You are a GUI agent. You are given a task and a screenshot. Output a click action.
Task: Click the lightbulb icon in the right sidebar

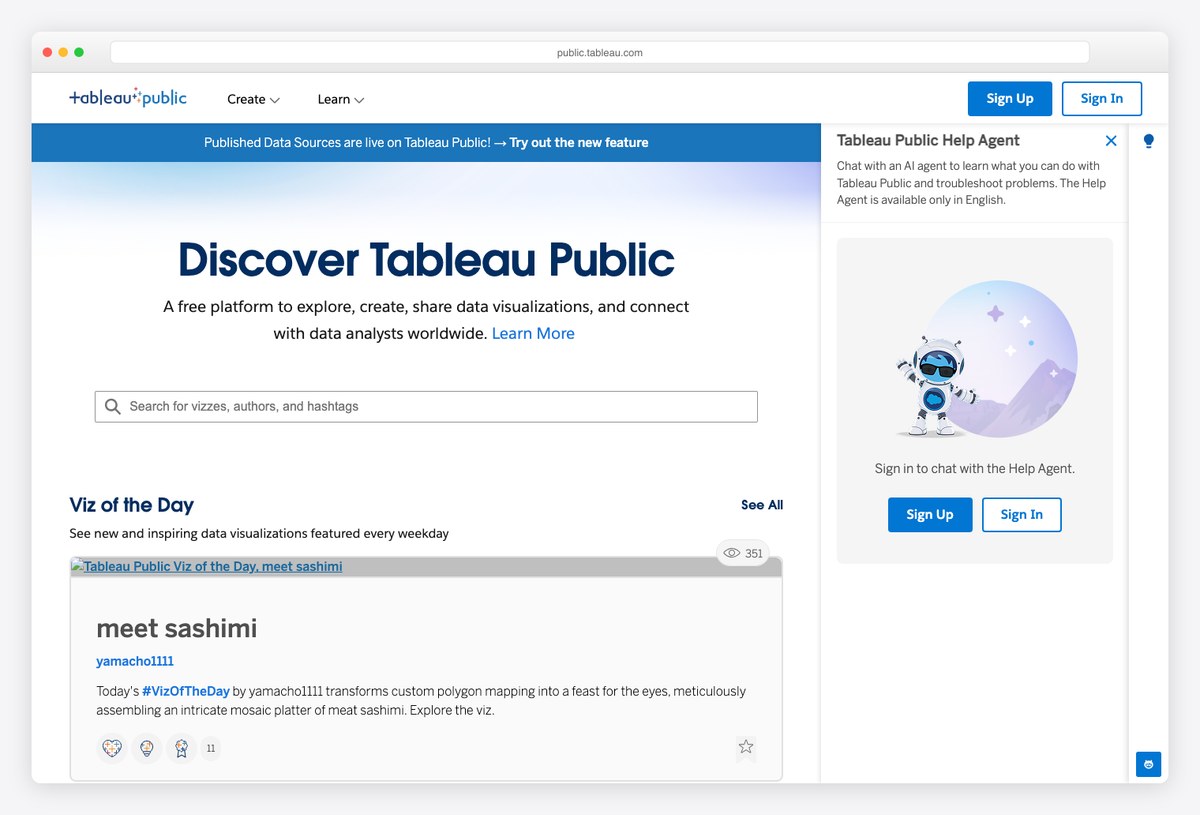[1148, 141]
